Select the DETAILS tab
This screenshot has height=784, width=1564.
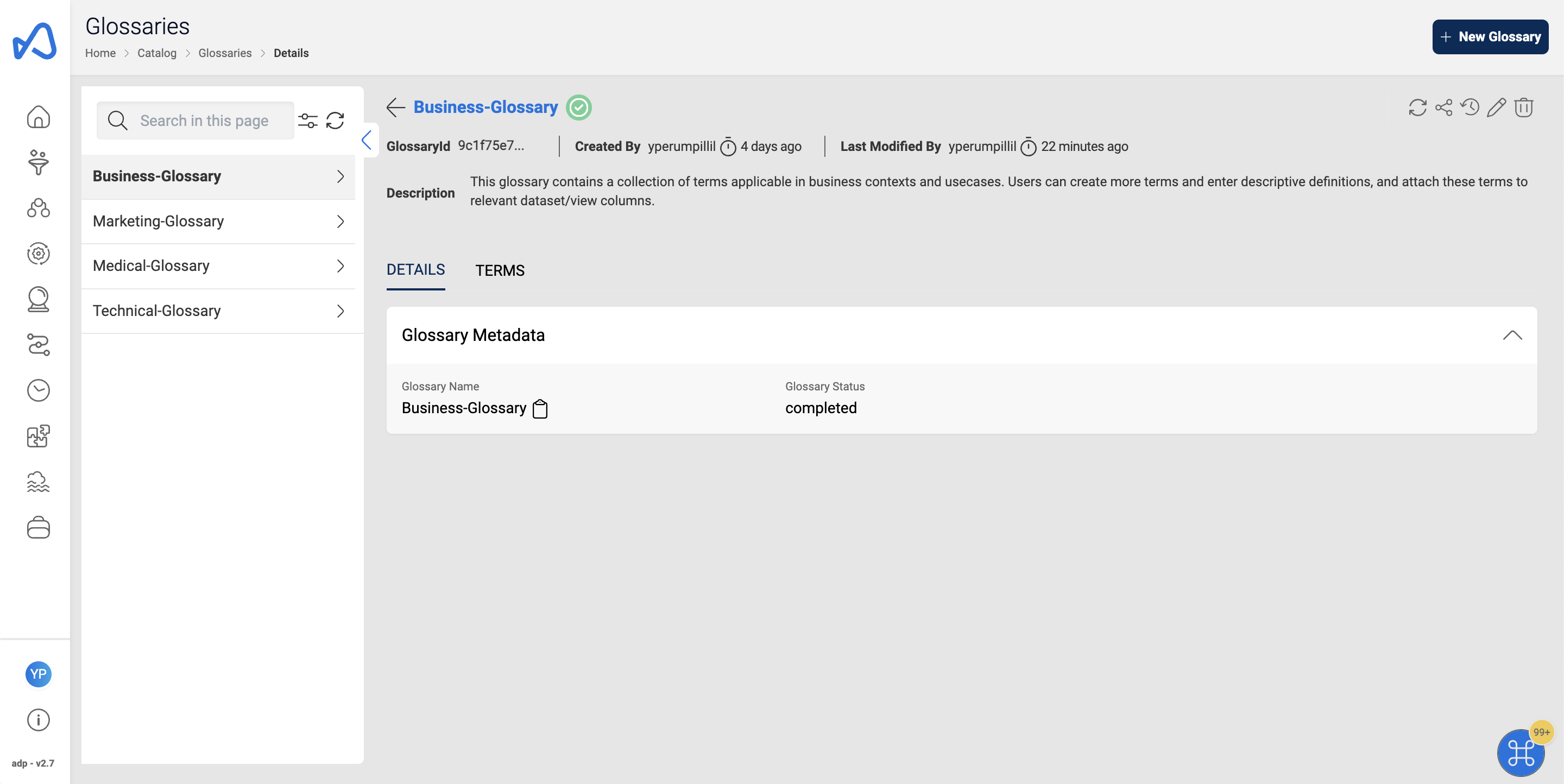pyautogui.click(x=415, y=270)
